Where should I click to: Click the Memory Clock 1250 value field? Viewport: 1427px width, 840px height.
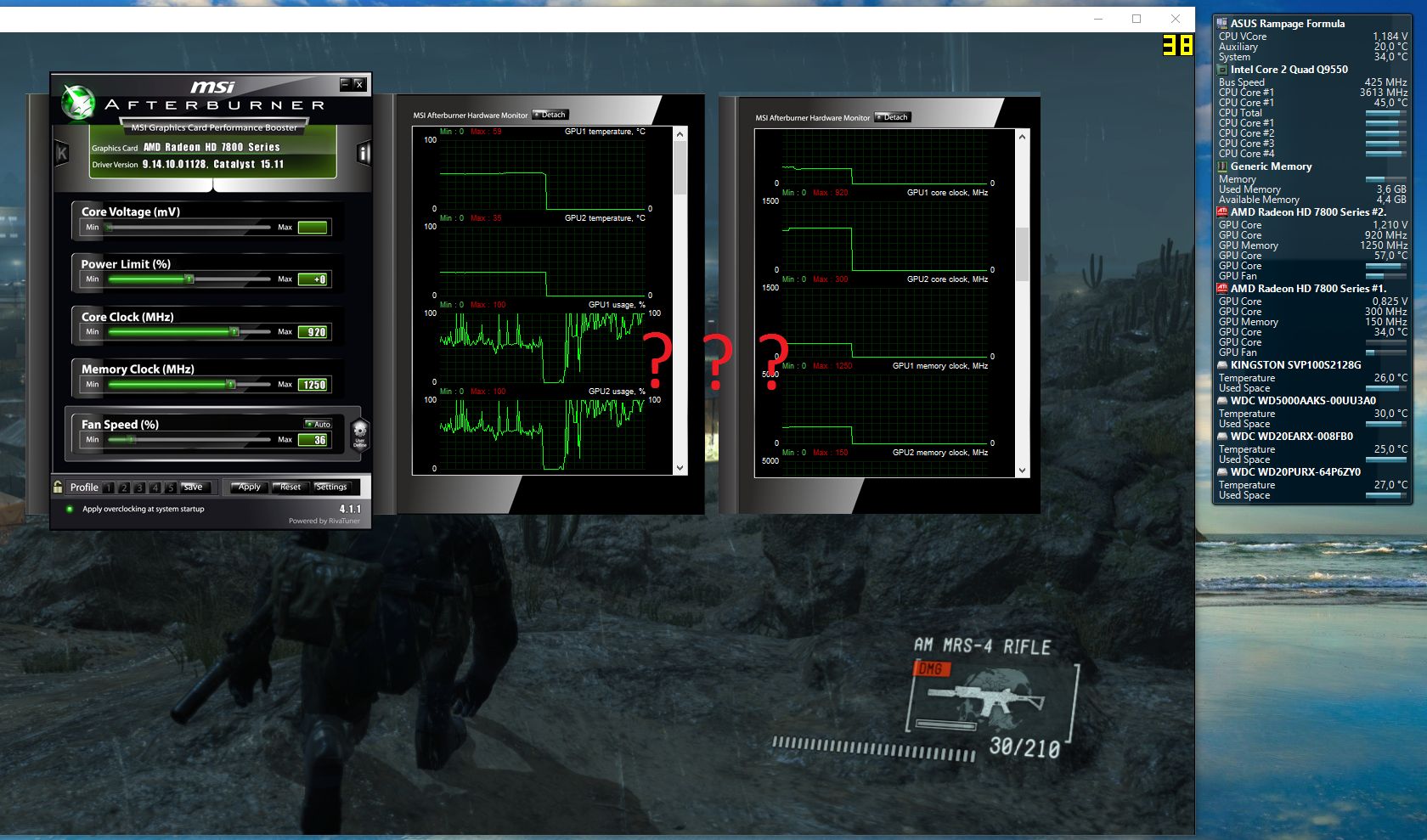point(313,385)
